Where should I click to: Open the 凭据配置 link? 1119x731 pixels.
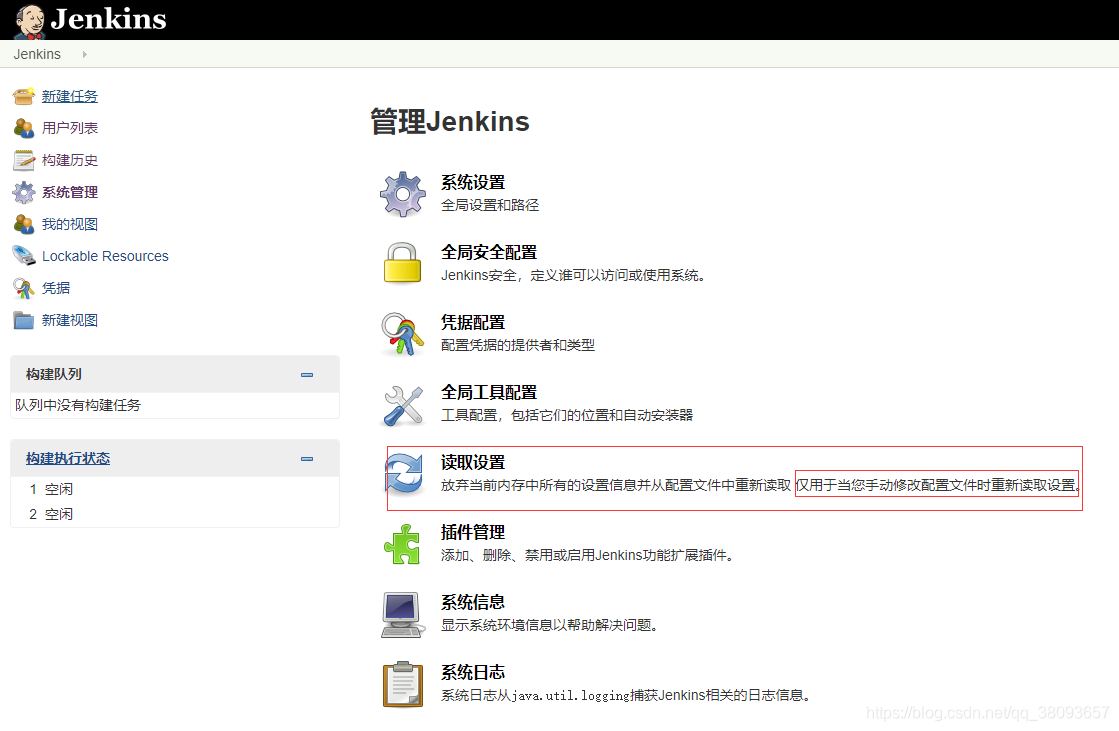pyautogui.click(x=473, y=323)
